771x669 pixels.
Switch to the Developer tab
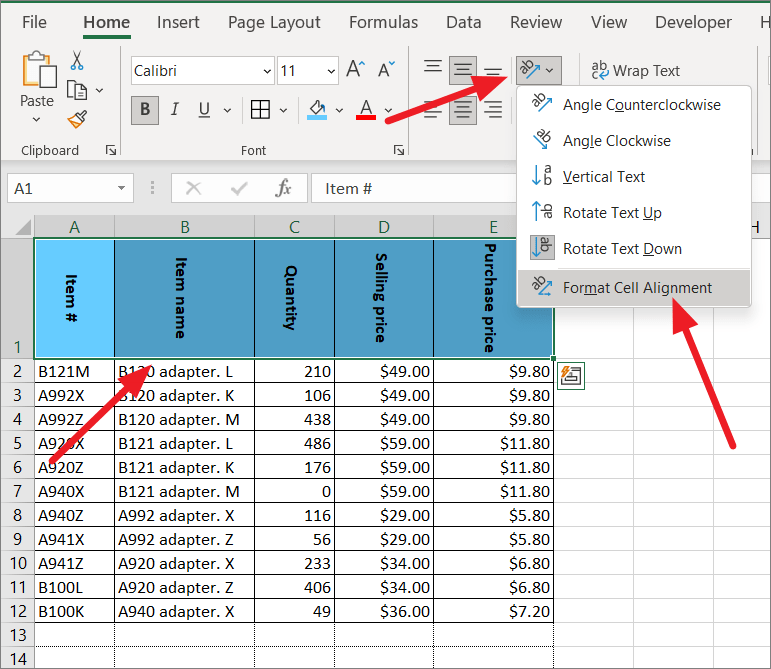tap(693, 22)
